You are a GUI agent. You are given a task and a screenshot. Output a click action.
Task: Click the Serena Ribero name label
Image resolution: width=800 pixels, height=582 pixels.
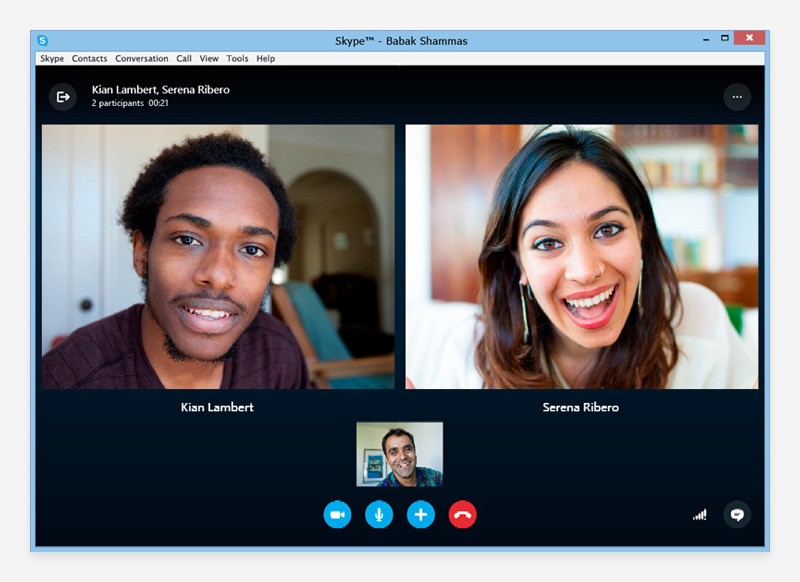(581, 407)
